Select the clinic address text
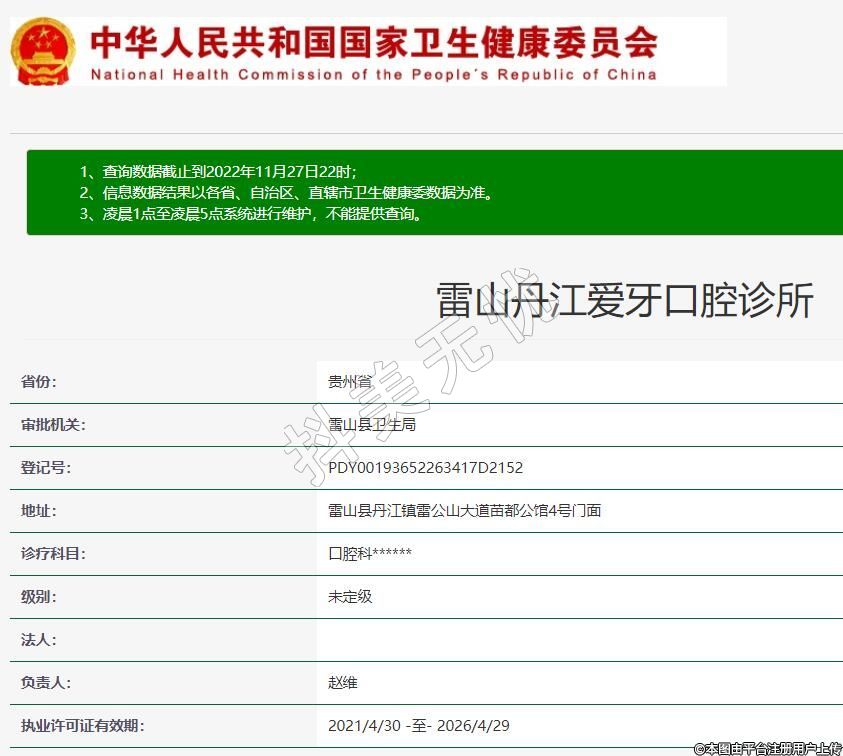Viewport: 843px width, 756px height. coord(464,511)
